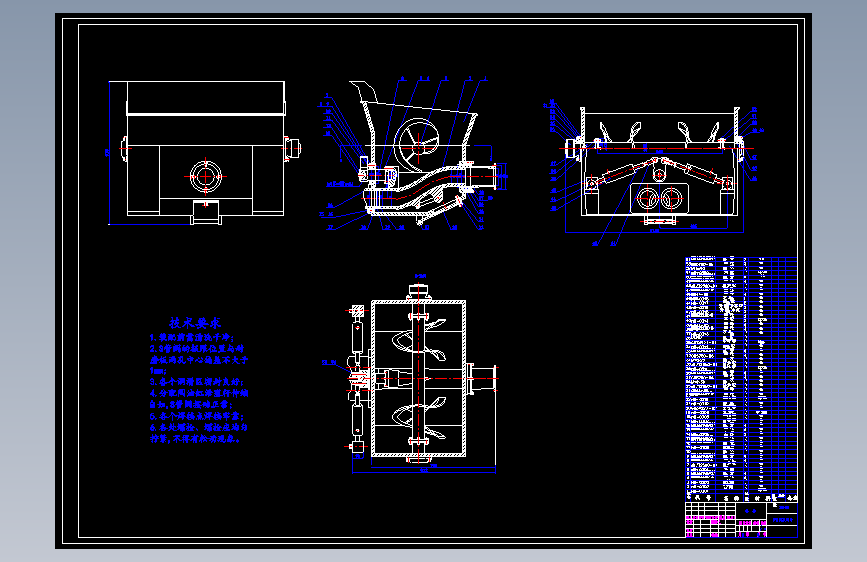Select requirement line 1 about cleaning before assembly
867x562 pixels.
tap(191, 337)
